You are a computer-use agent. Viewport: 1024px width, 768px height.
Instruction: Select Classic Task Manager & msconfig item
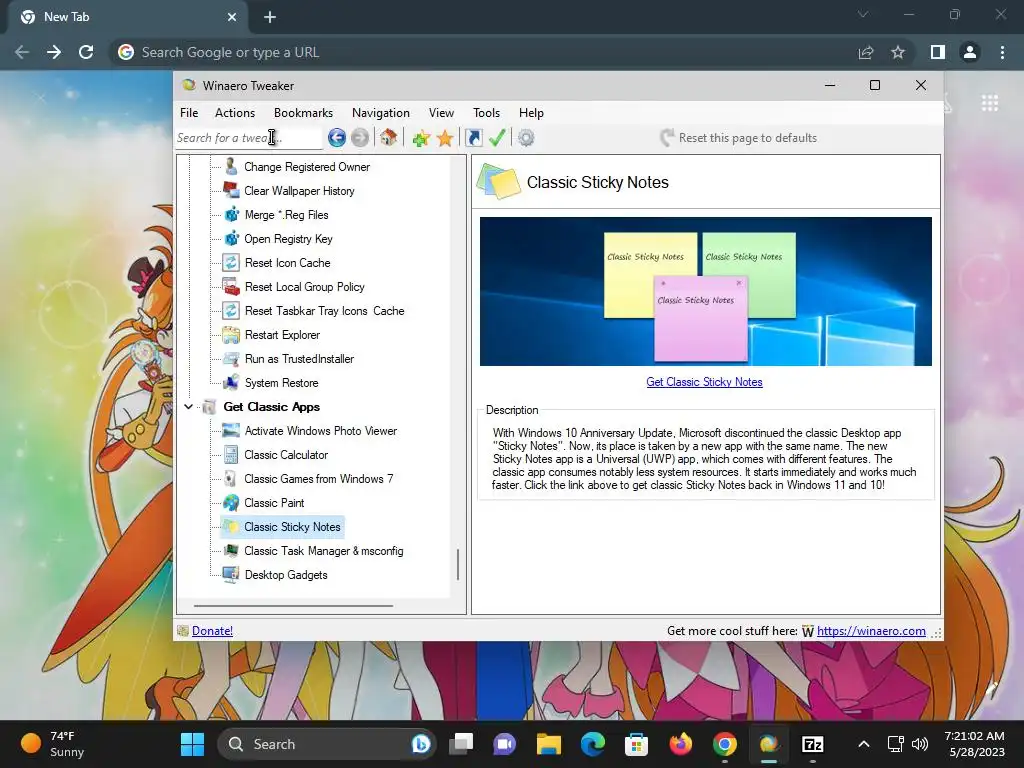click(x=323, y=551)
